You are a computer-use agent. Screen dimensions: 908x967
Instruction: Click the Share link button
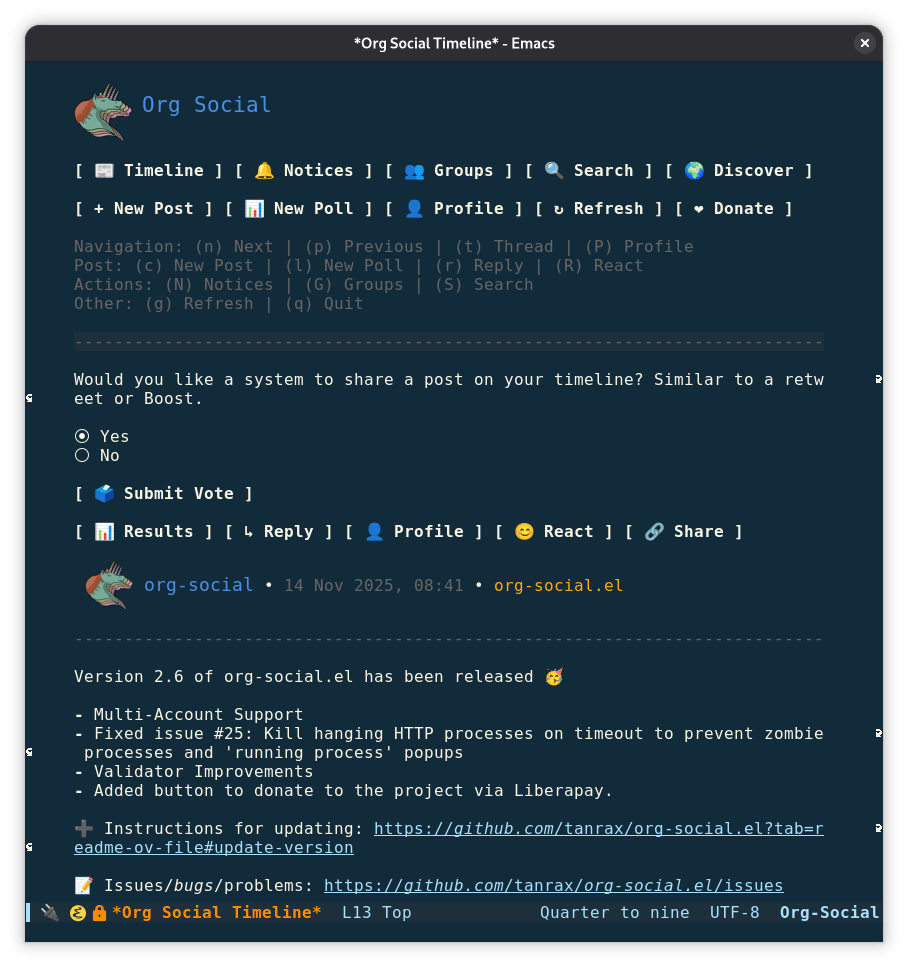(684, 532)
